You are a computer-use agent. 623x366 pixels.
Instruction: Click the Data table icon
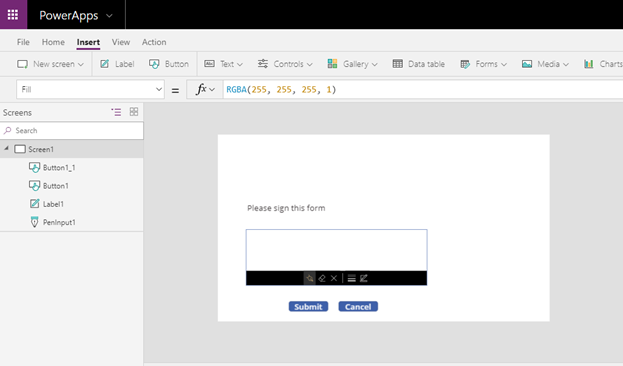(x=397, y=64)
